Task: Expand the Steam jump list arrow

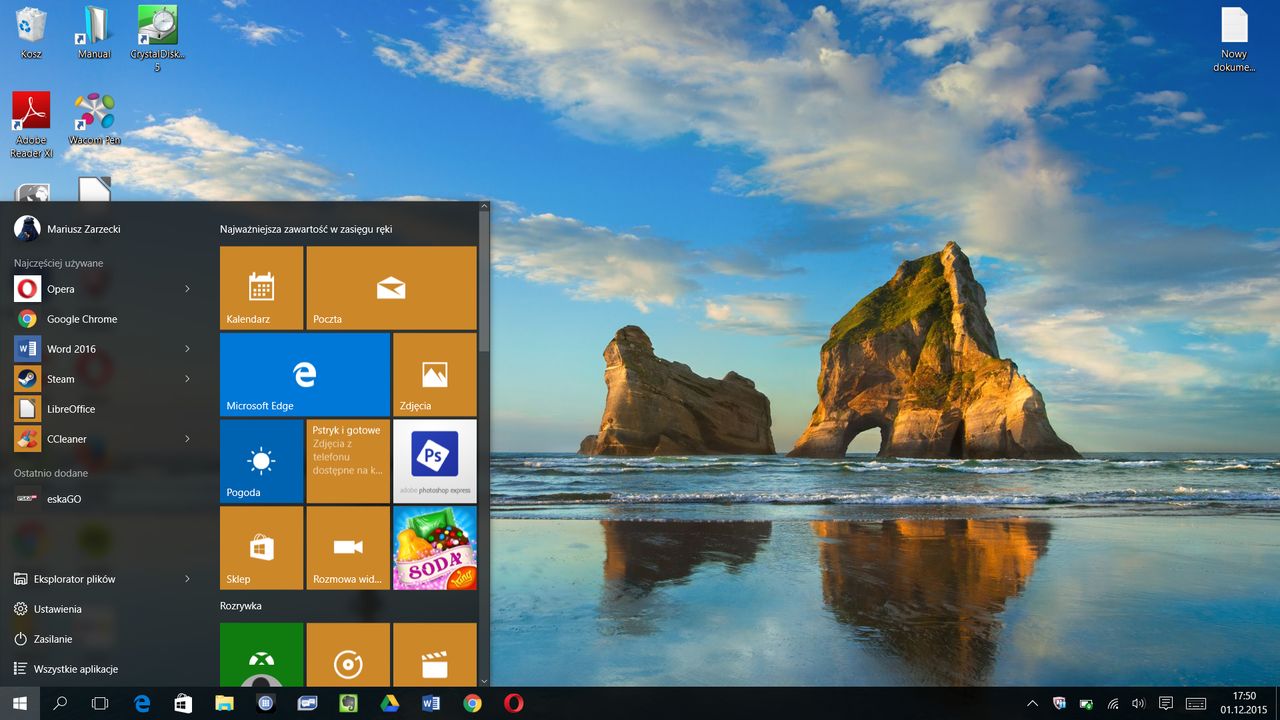Action: 187,379
